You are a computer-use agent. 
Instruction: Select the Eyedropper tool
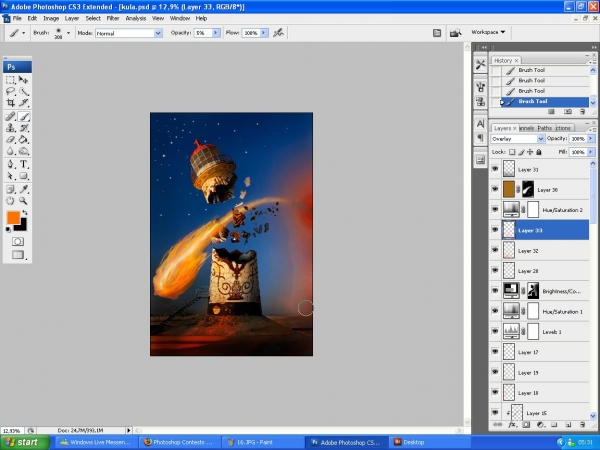[x=23, y=189]
